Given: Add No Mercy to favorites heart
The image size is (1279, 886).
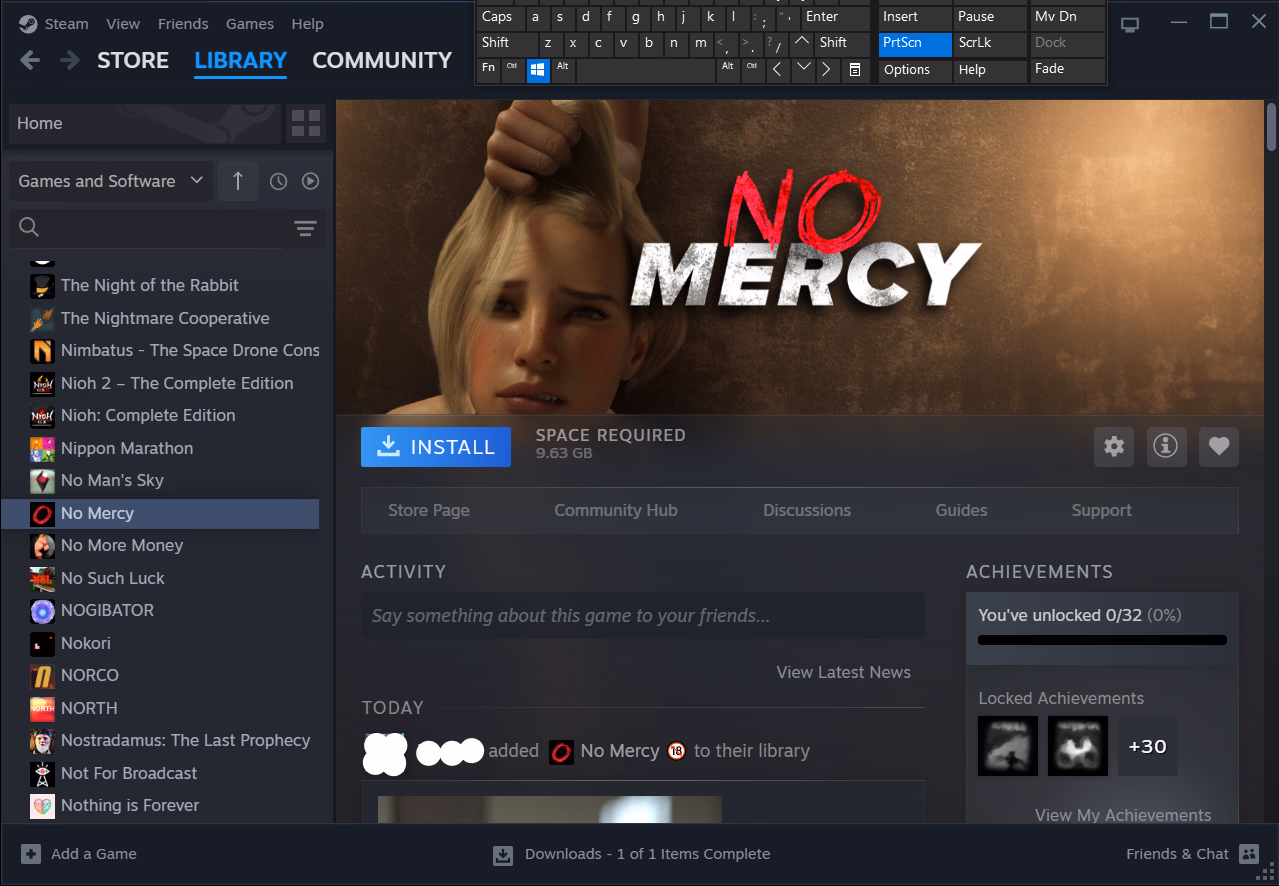Looking at the screenshot, I should 1218,447.
